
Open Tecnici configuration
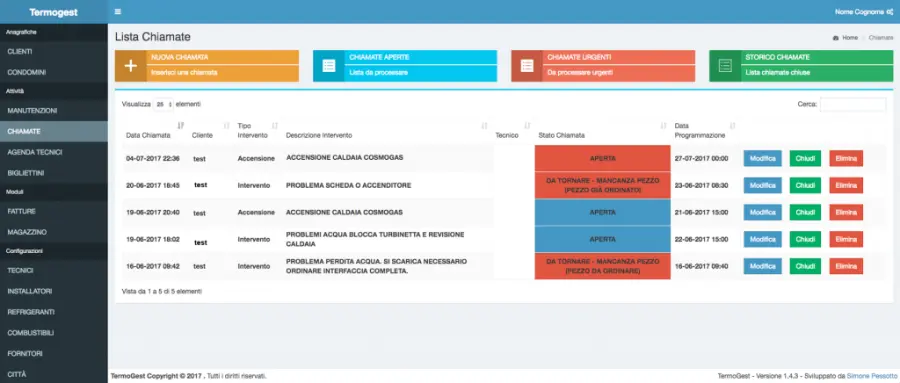pyautogui.click(x=54, y=270)
